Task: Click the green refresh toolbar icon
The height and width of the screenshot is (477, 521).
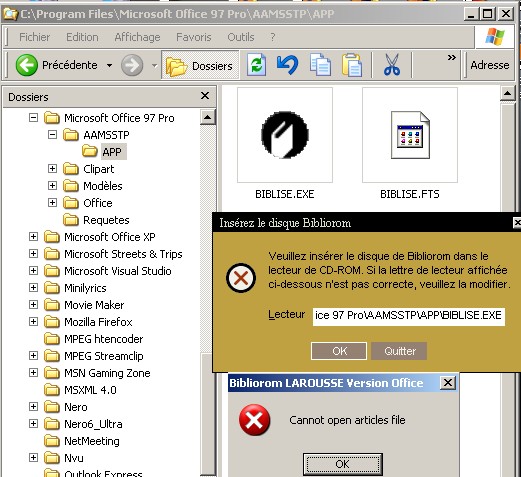Action: coord(256,65)
